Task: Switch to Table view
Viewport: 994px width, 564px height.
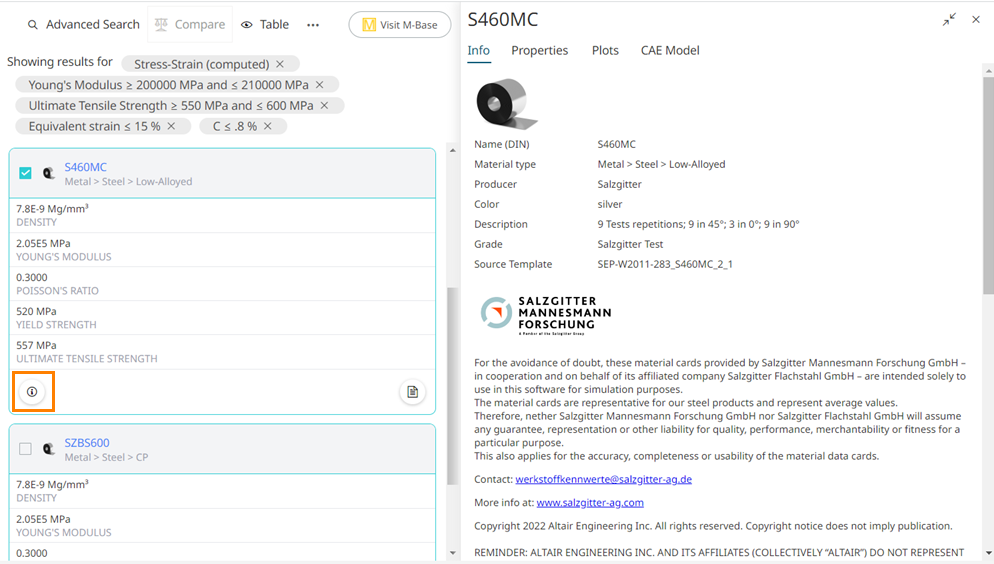Action: pos(265,25)
